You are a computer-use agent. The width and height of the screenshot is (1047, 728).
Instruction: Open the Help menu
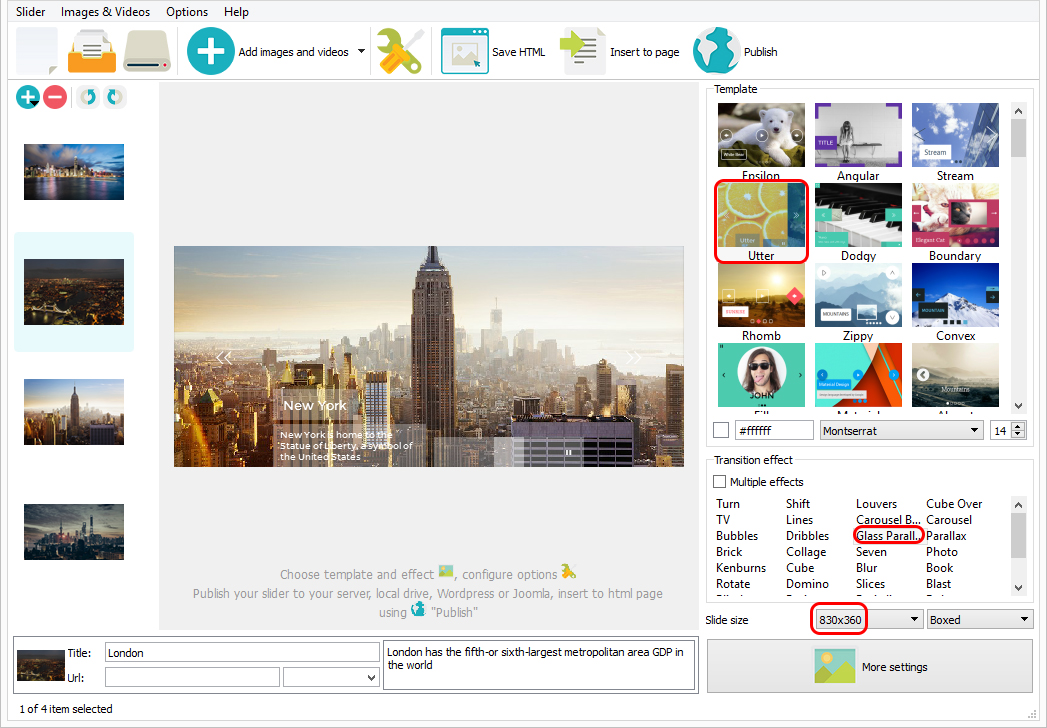click(236, 12)
